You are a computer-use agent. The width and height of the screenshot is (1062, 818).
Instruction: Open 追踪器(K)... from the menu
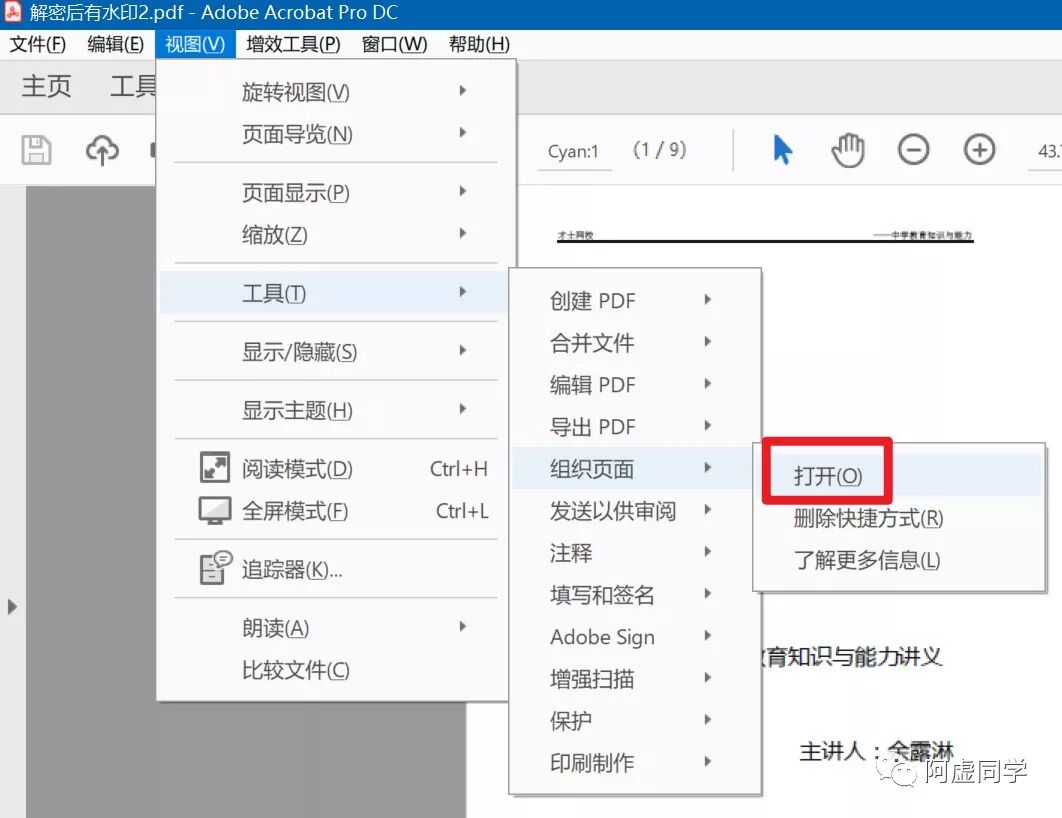335,569
